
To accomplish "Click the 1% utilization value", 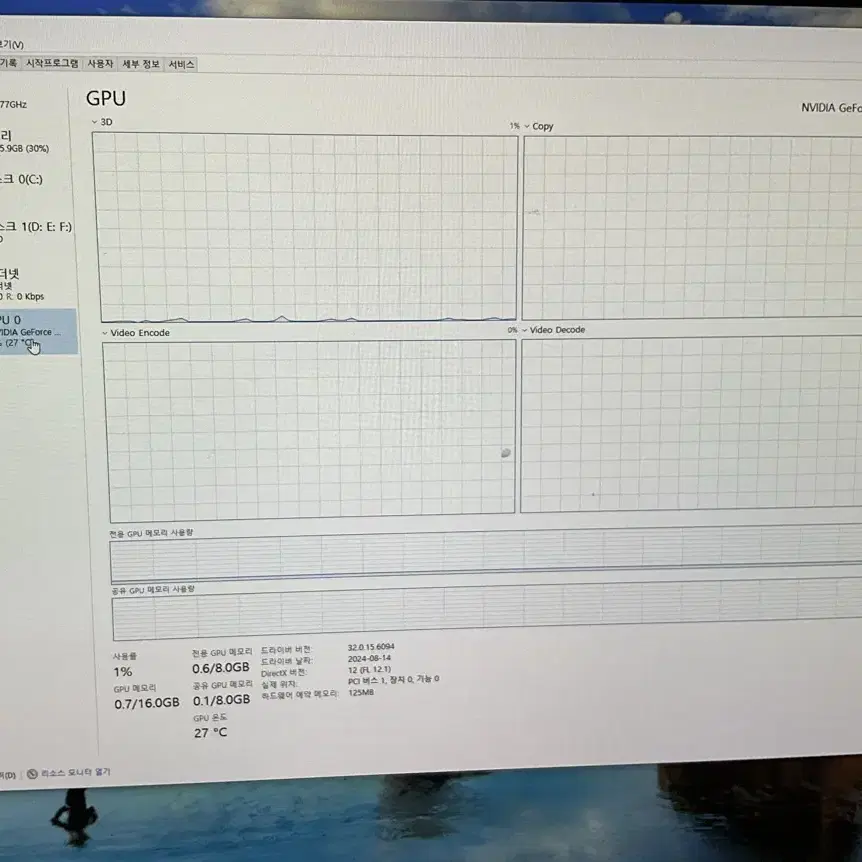I will pyautogui.click(x=123, y=672).
